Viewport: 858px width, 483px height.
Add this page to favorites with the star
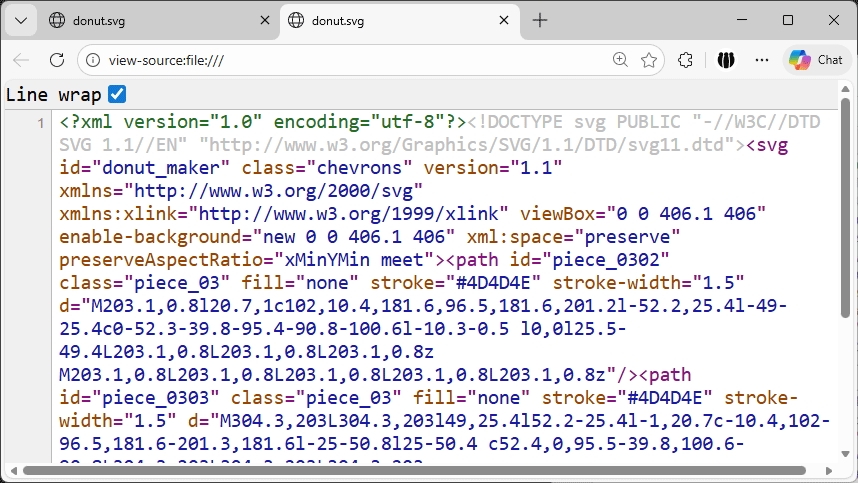pos(649,60)
